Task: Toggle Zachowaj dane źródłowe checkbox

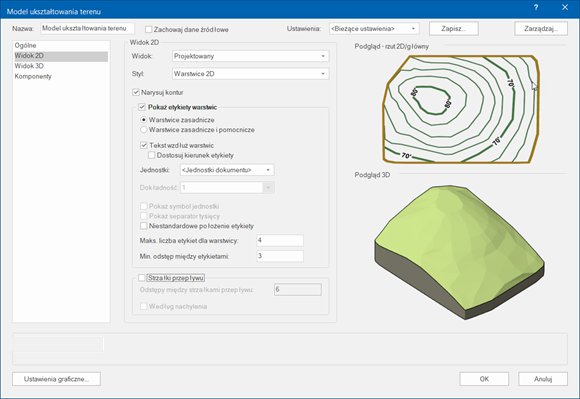Action: coord(149,29)
